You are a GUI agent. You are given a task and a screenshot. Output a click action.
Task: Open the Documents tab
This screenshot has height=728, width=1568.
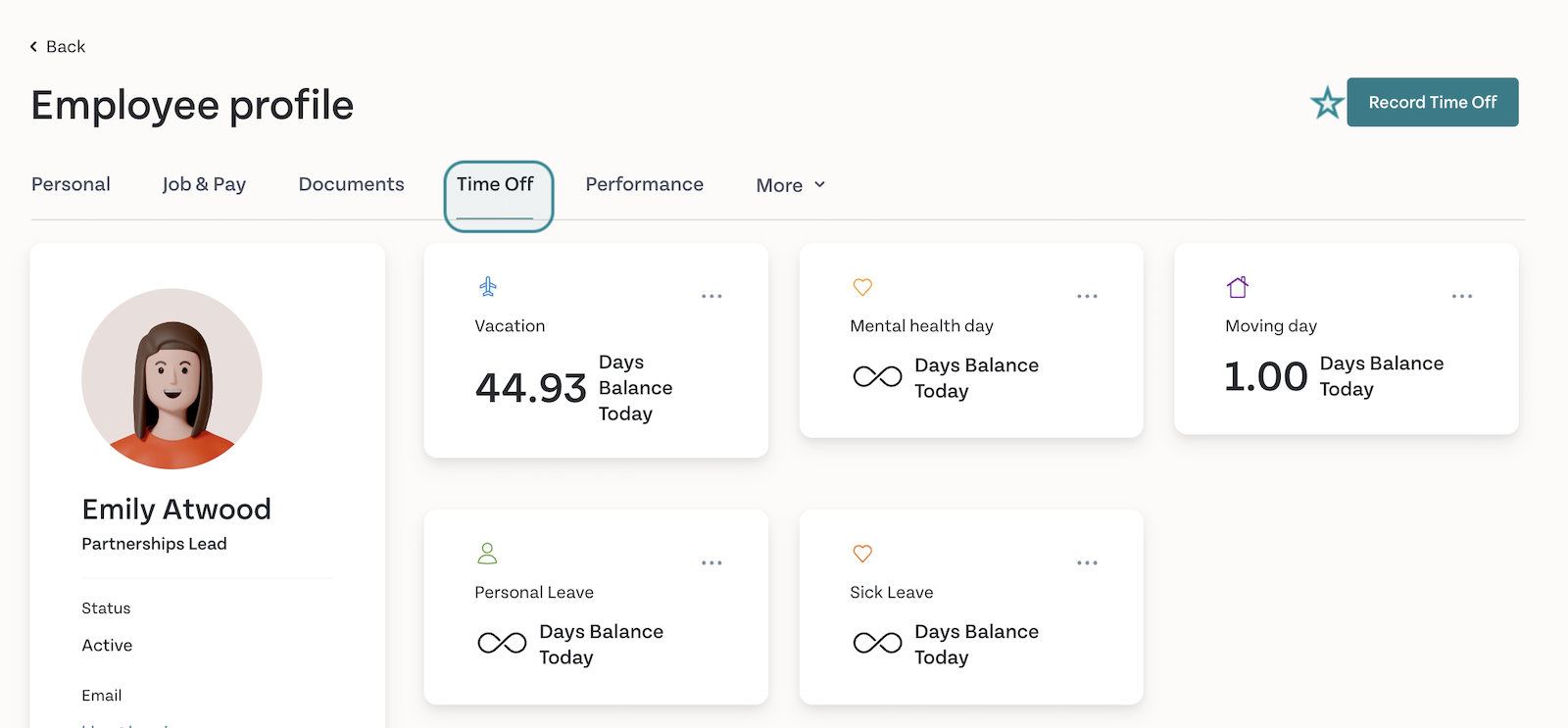[x=351, y=184]
